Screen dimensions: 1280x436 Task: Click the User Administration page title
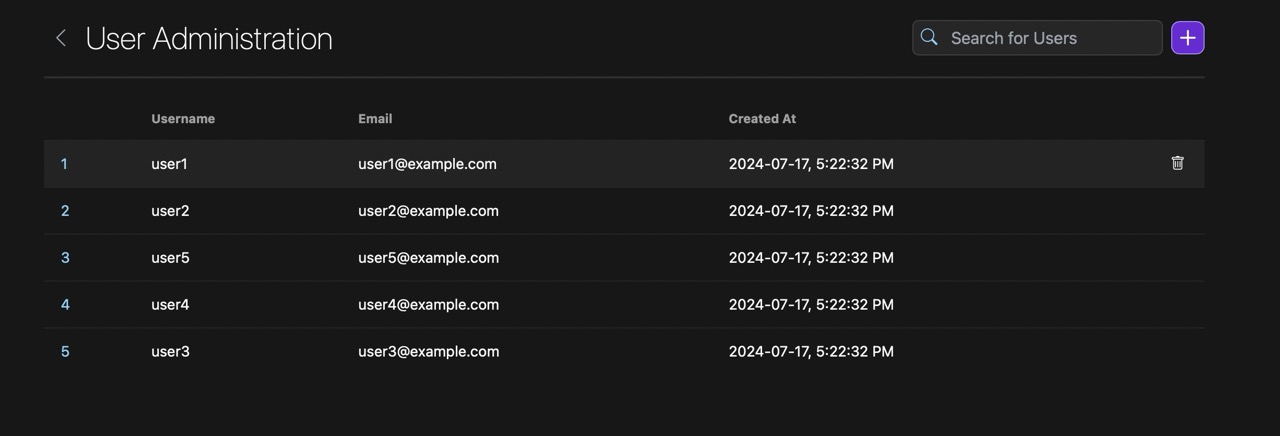point(209,38)
